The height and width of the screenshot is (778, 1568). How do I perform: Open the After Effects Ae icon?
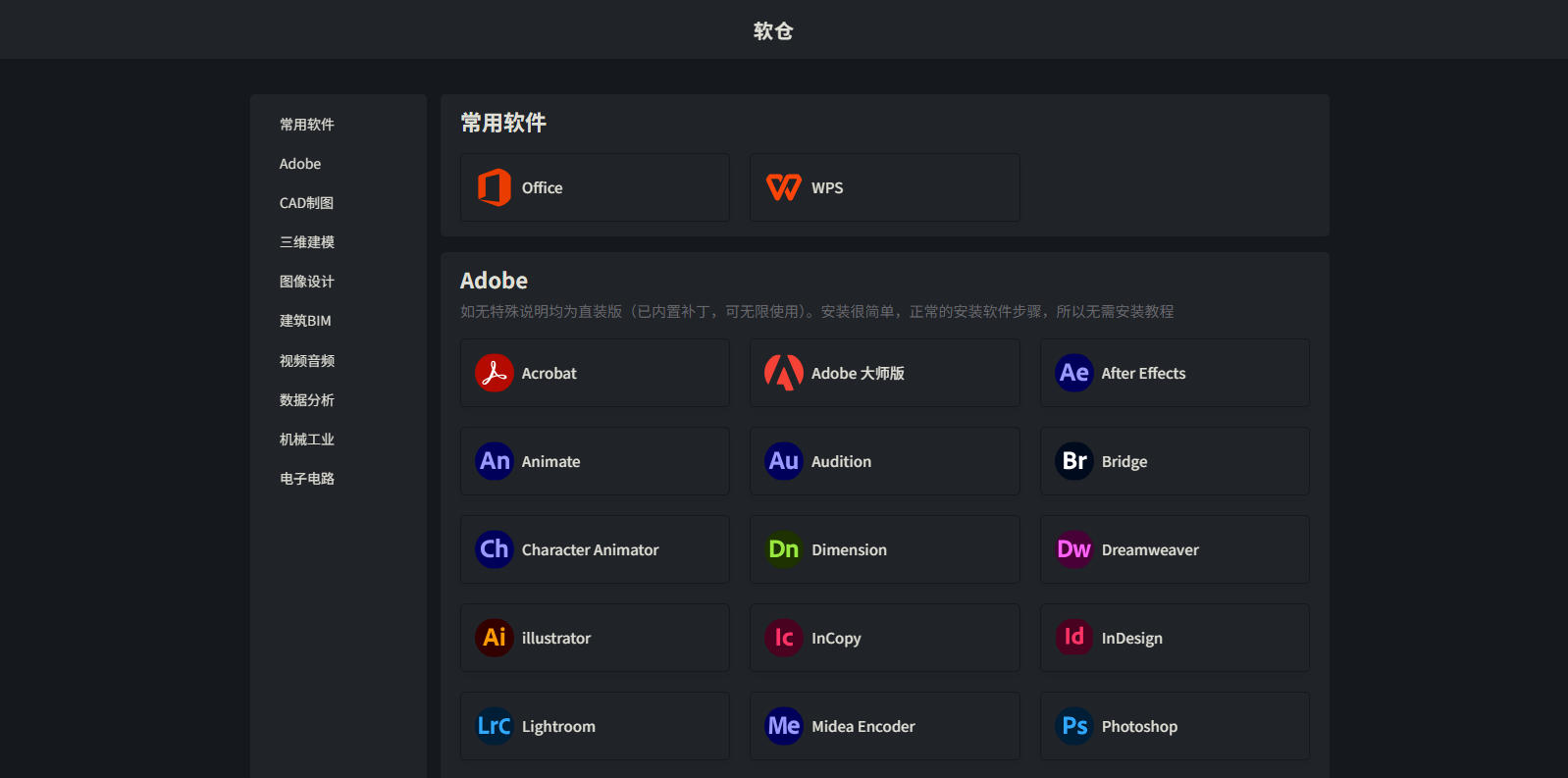(x=1074, y=373)
